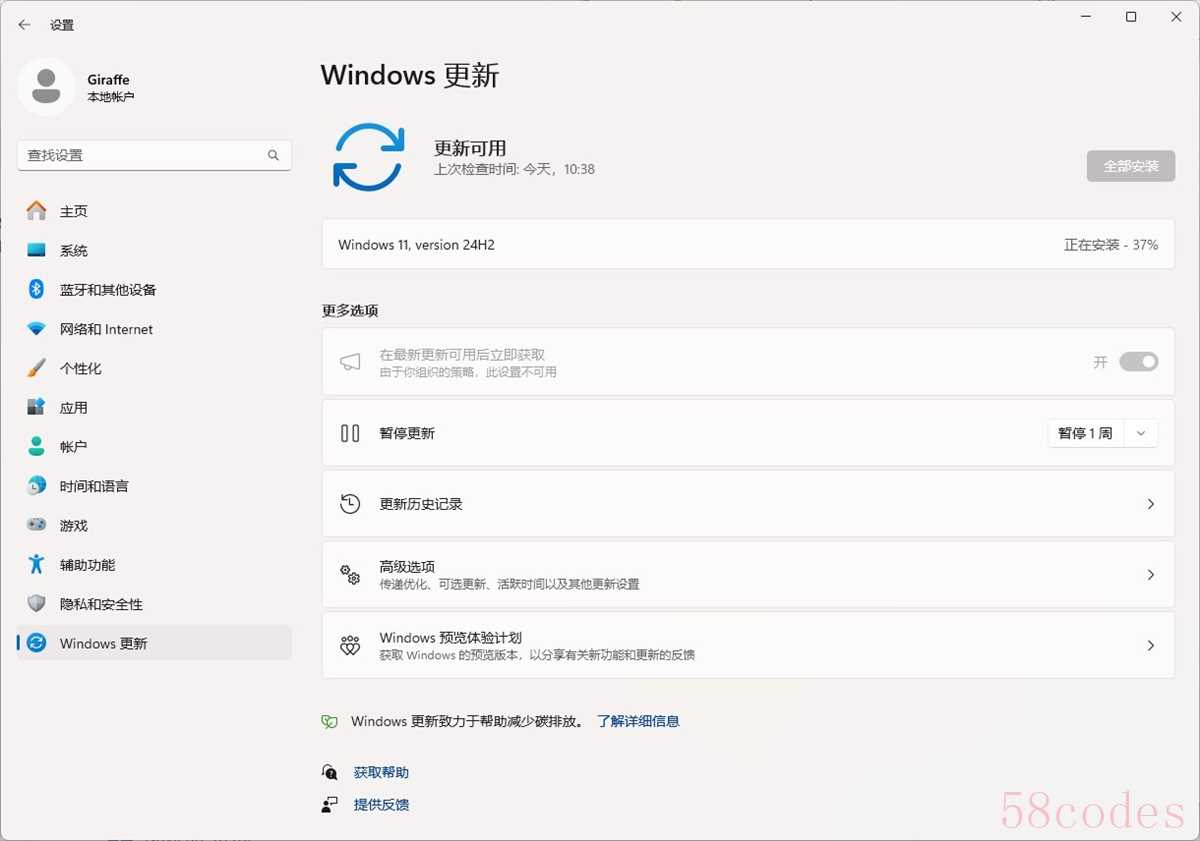
Task: Open 更新历史记录 row
Action: (748, 504)
